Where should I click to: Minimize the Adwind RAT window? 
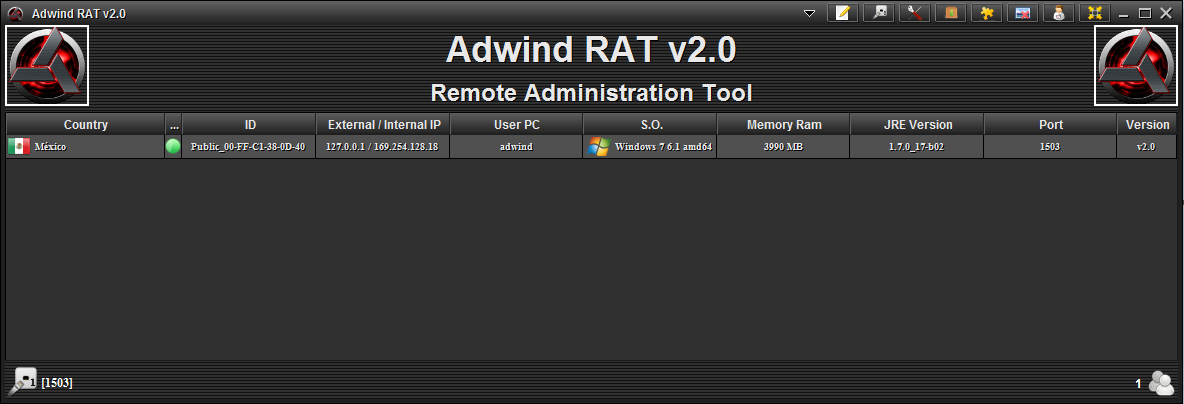click(x=1125, y=14)
